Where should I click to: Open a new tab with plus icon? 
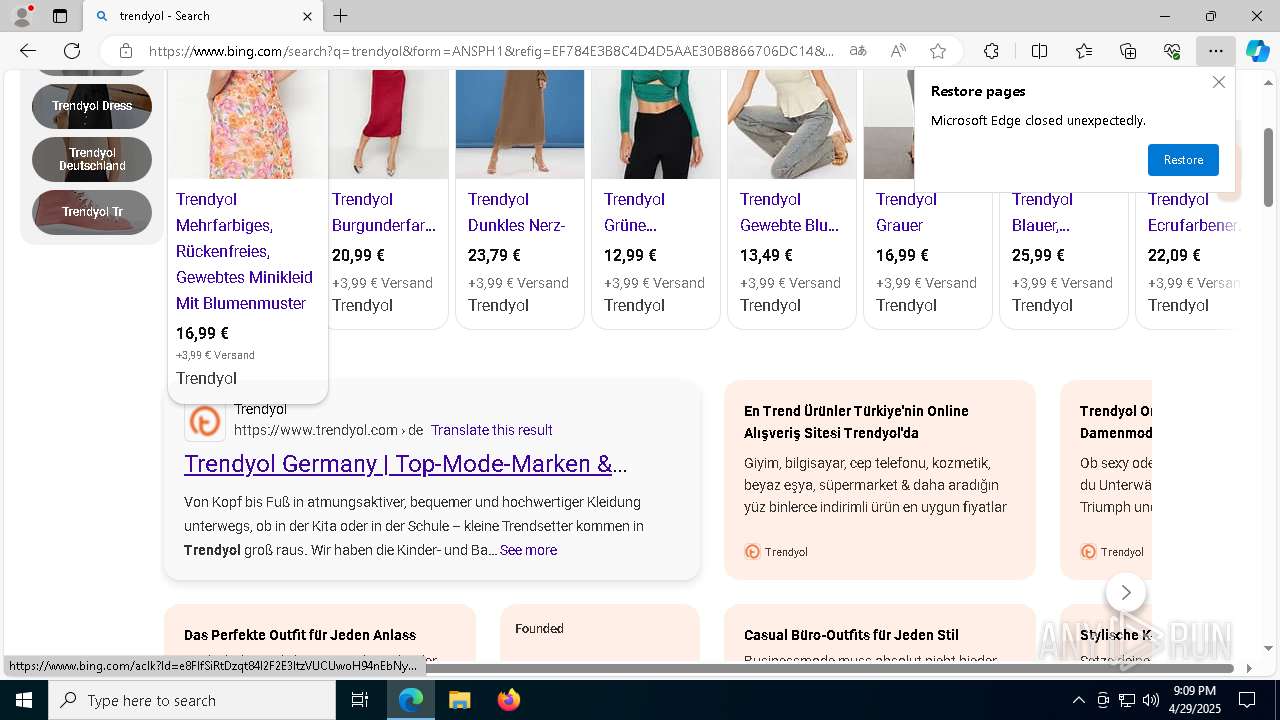point(341,16)
